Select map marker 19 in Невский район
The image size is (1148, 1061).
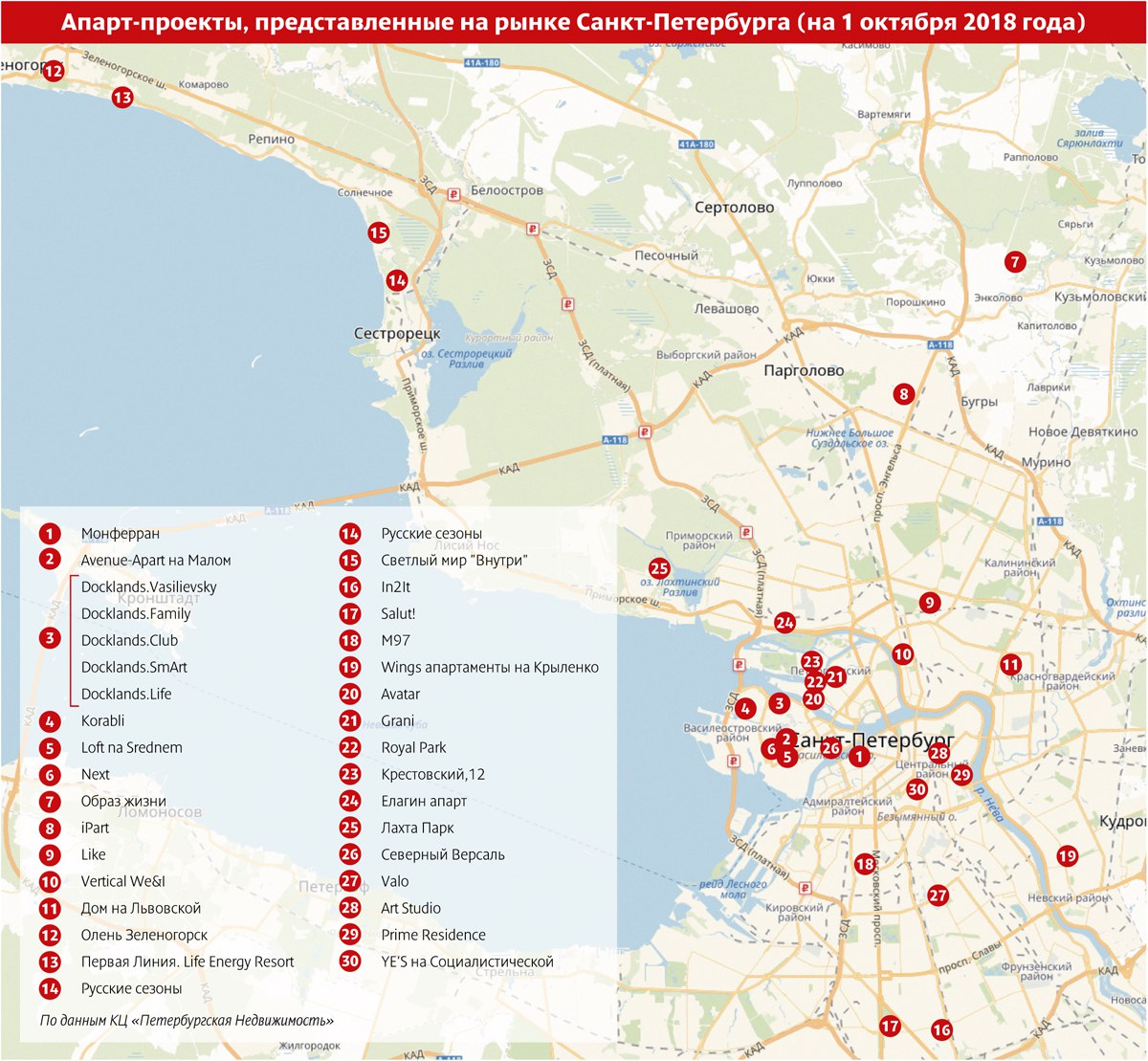[1067, 856]
